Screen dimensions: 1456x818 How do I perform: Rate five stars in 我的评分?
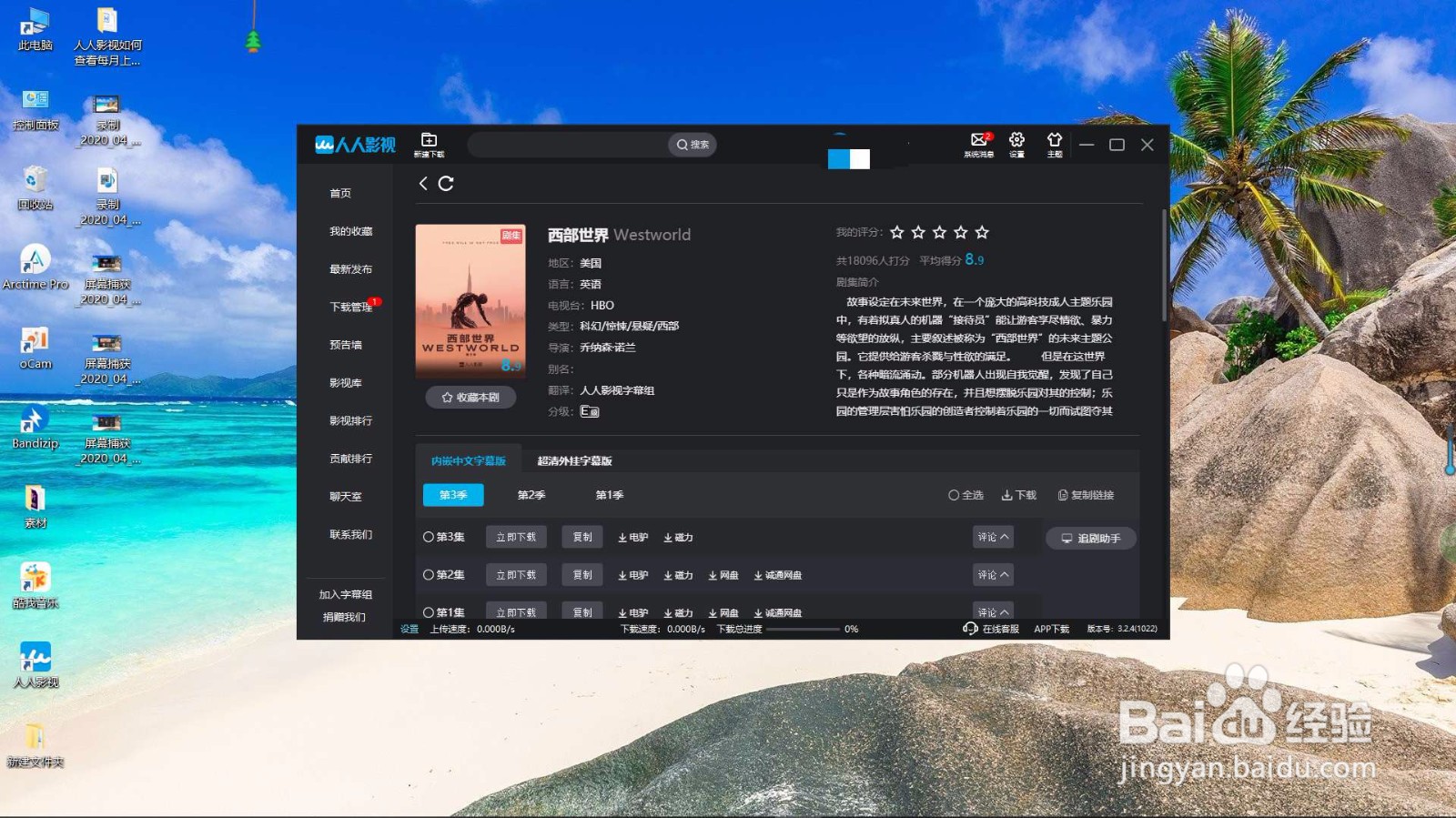click(982, 232)
